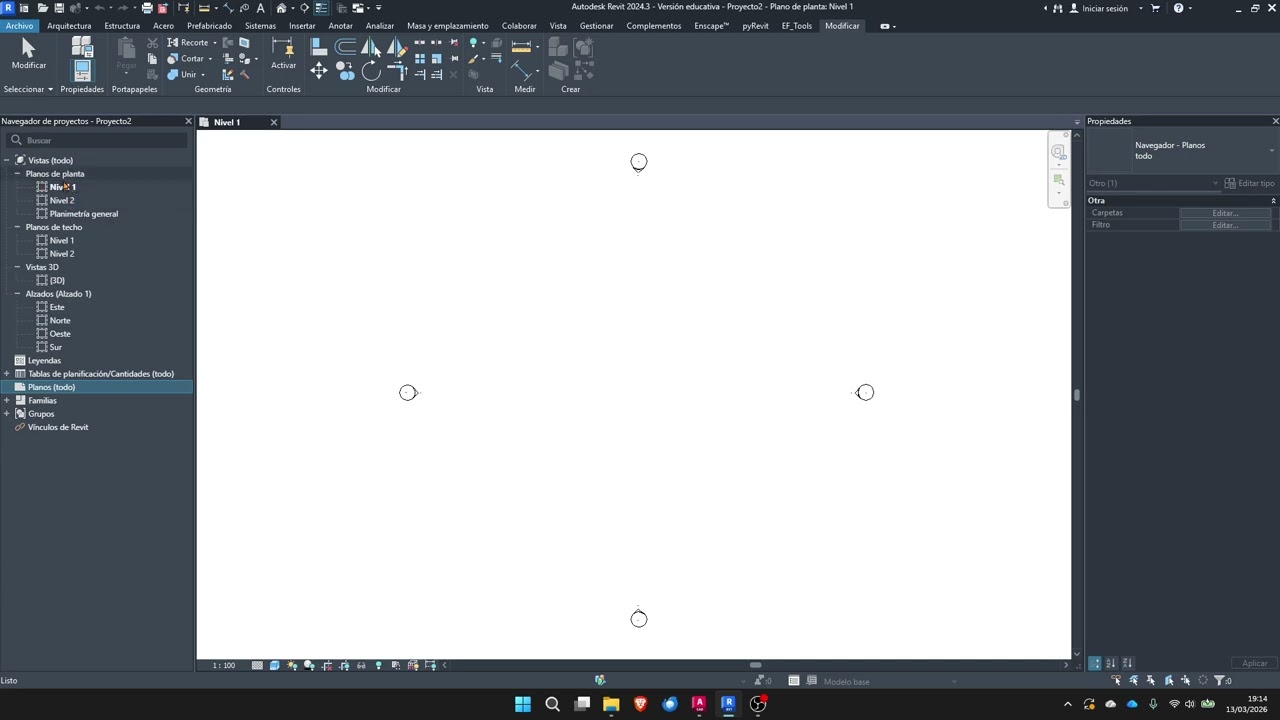Click the visual style cube icon
The width and height of the screenshot is (1280, 720).
[274, 665]
